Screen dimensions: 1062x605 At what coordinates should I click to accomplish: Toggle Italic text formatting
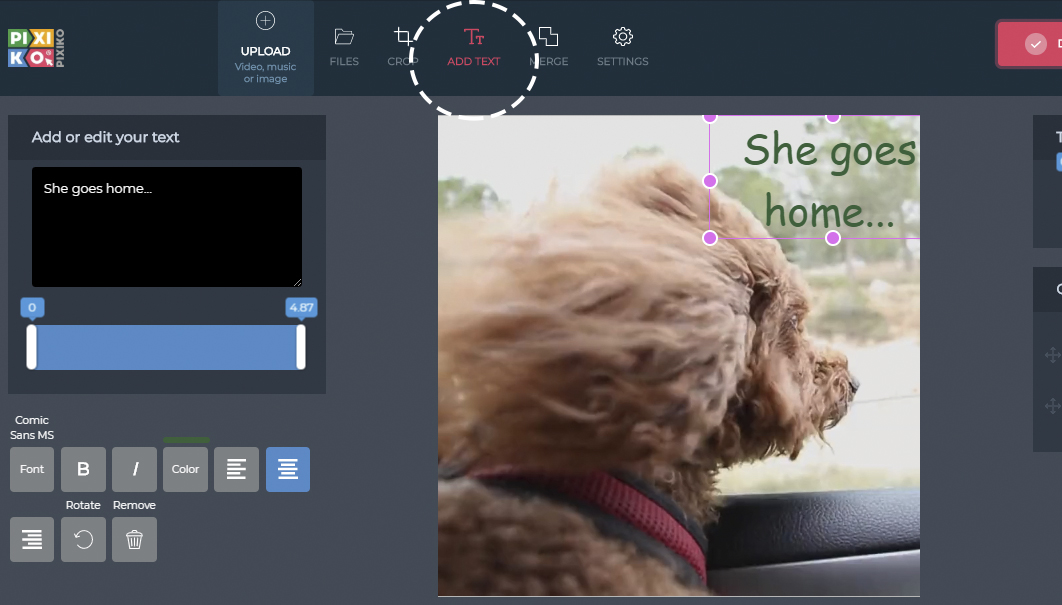[x=134, y=469]
